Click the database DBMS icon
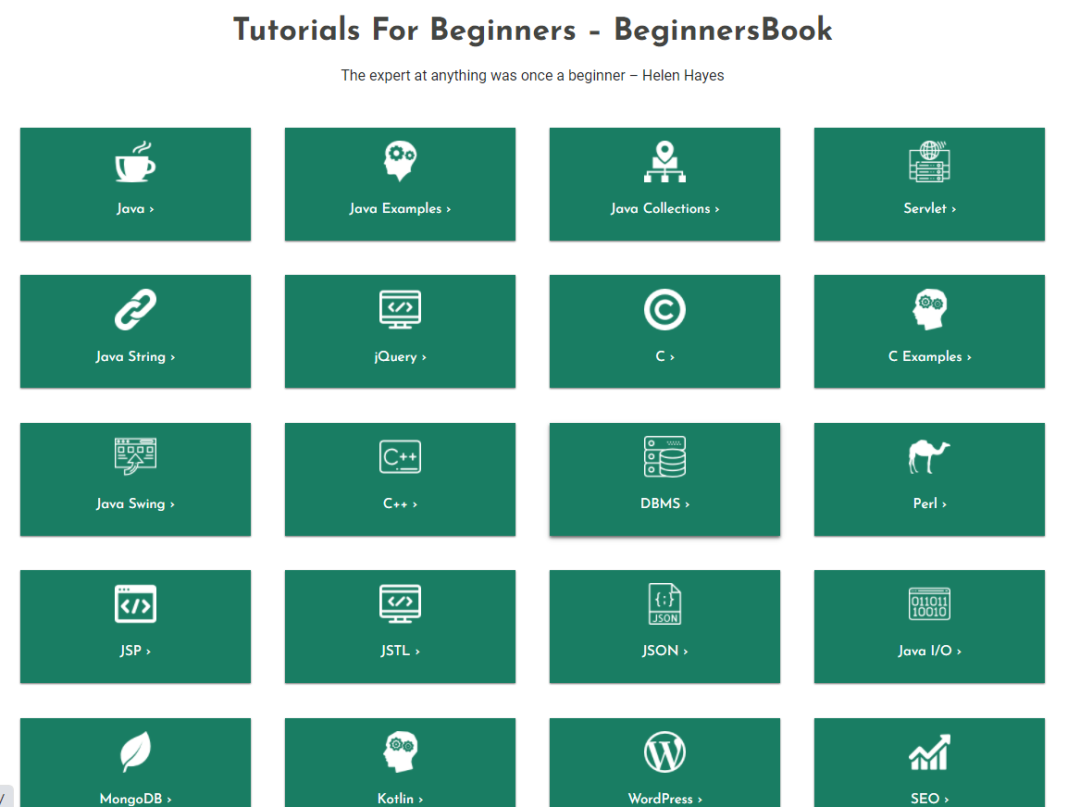This screenshot has height=807, width=1080. 665,457
